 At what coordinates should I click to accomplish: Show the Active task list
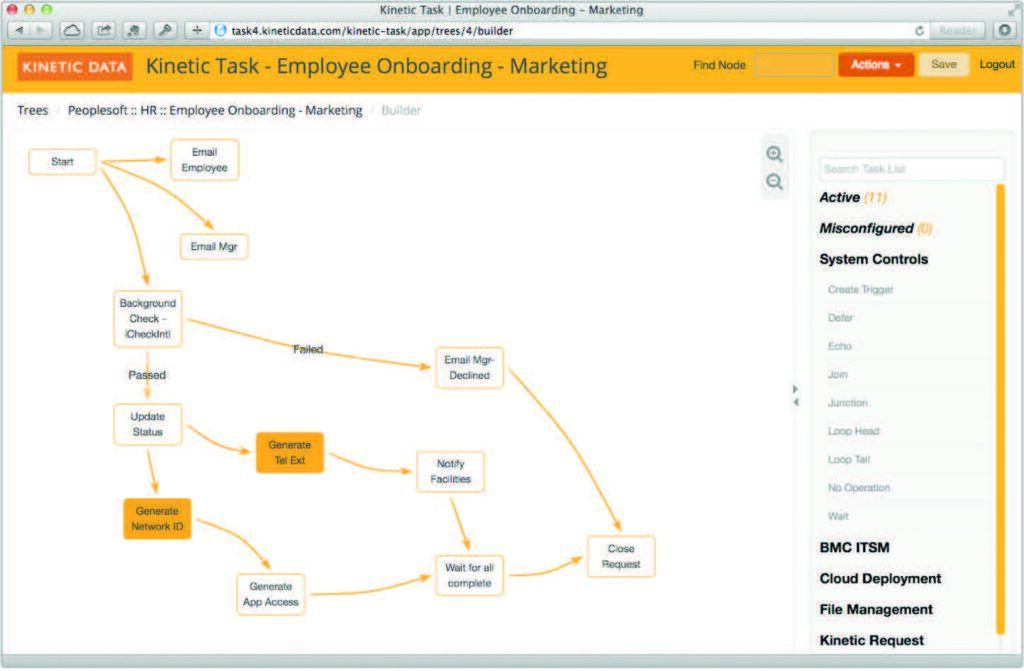tap(840, 198)
